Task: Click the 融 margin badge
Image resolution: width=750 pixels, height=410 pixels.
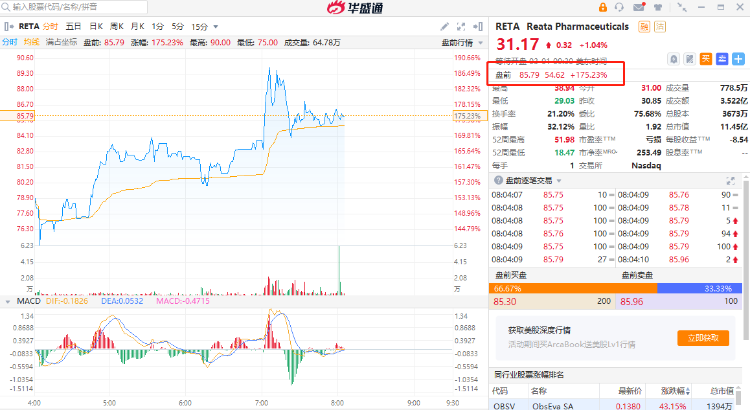Action: (x=644, y=27)
